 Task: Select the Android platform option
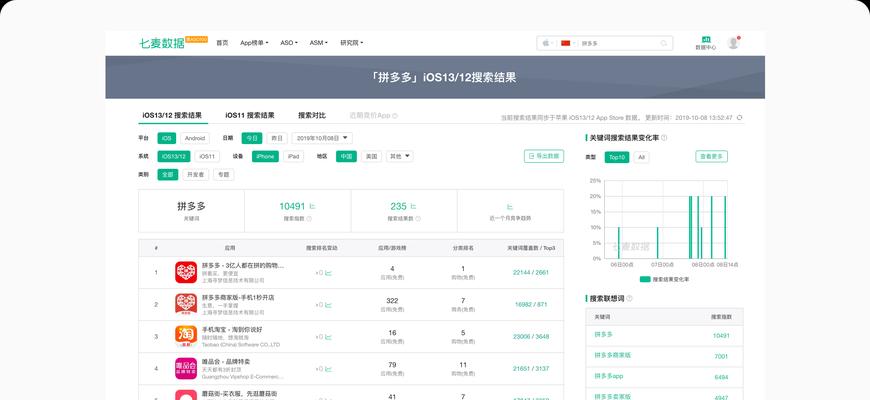coord(195,138)
